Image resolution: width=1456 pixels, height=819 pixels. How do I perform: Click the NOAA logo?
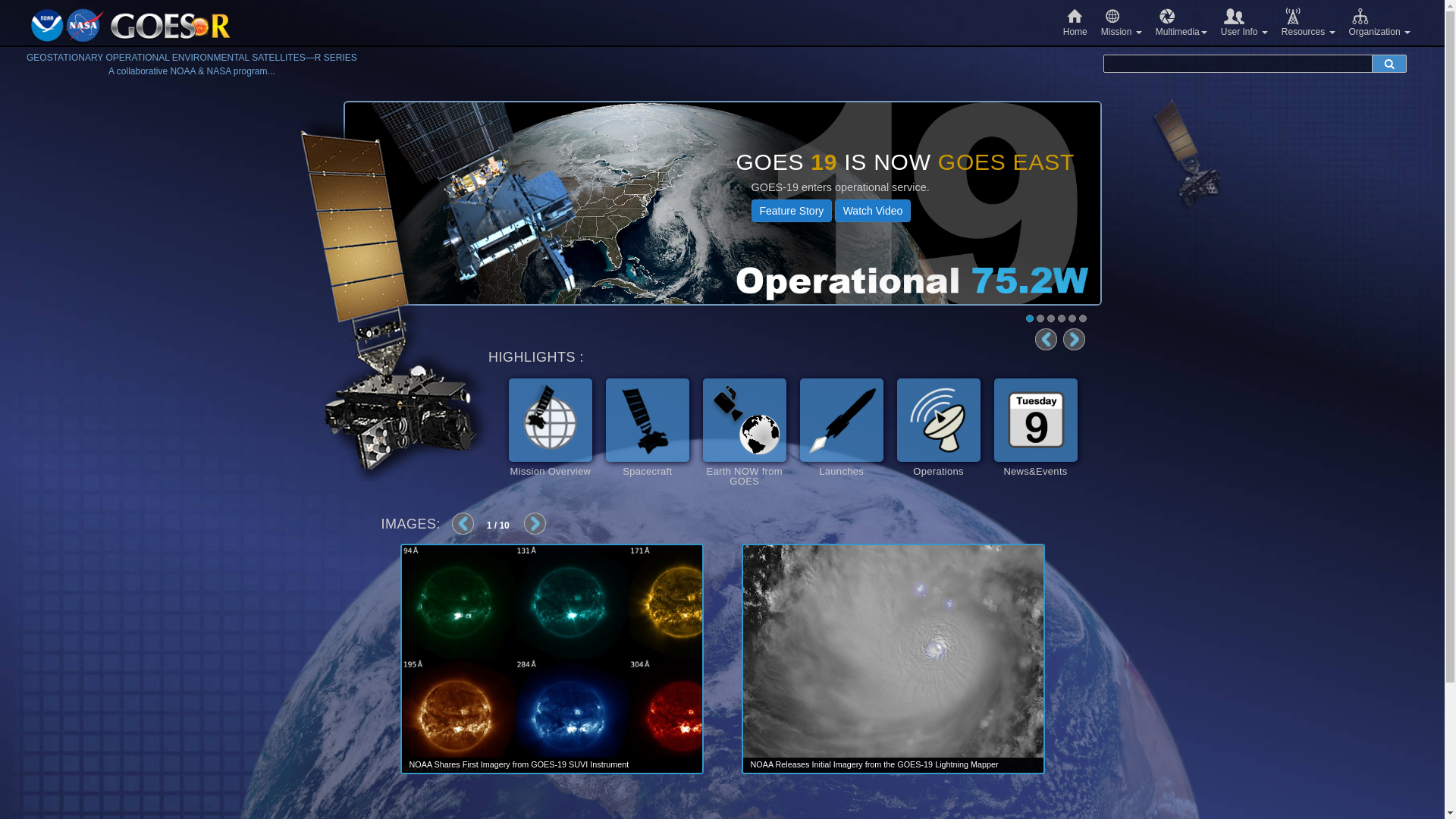[x=47, y=26]
